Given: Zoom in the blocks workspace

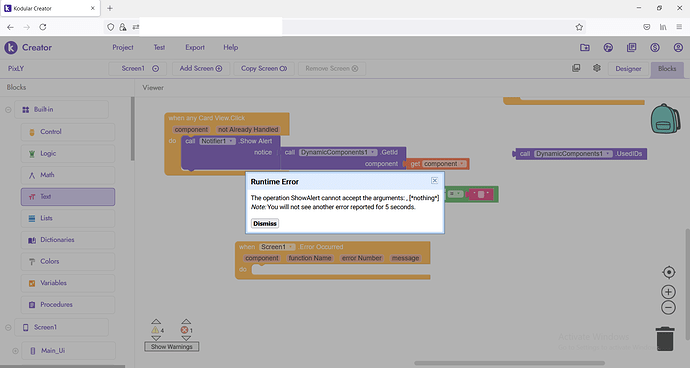Looking at the screenshot, I should [668, 292].
